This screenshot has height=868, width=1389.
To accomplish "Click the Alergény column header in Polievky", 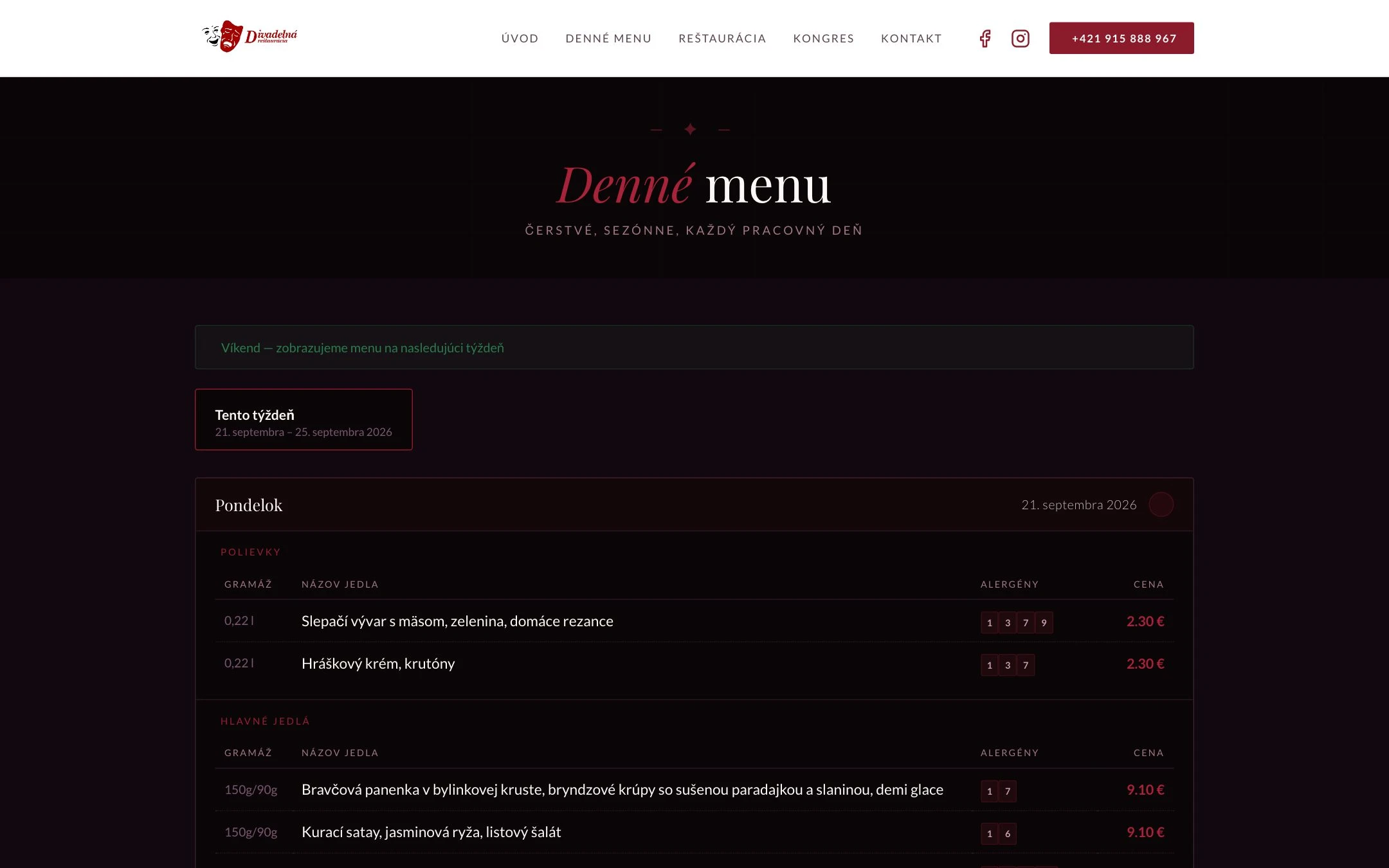I will coord(1010,584).
